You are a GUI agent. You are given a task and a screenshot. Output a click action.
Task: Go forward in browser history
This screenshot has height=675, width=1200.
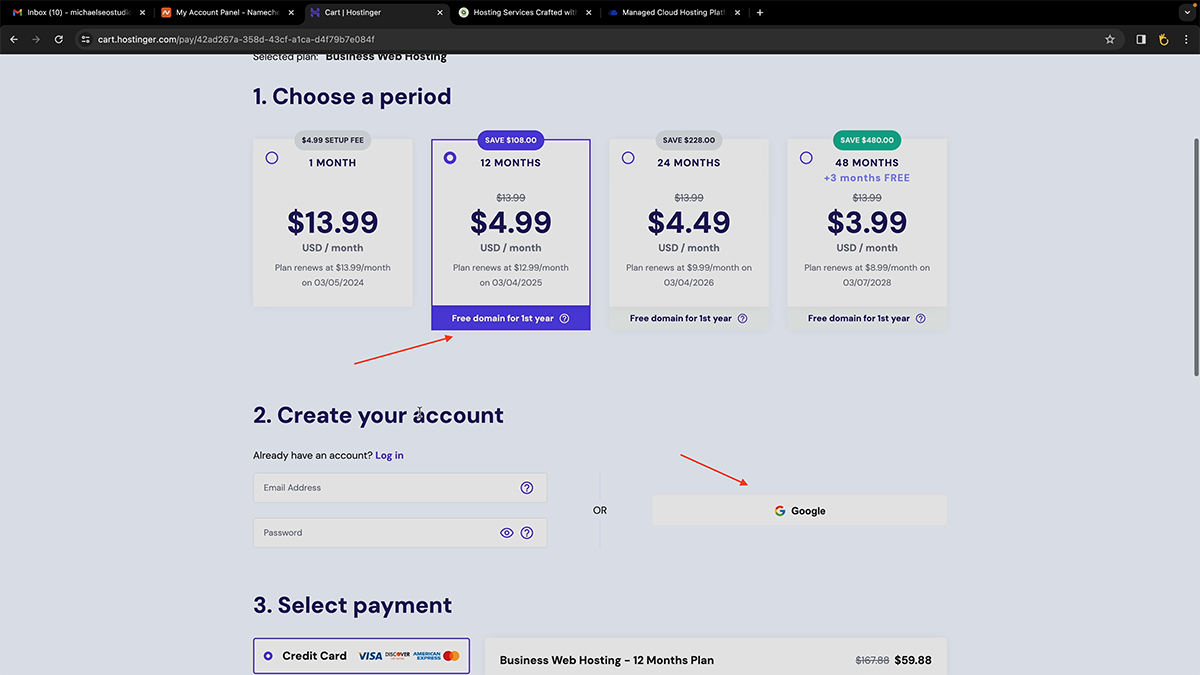tap(36, 39)
